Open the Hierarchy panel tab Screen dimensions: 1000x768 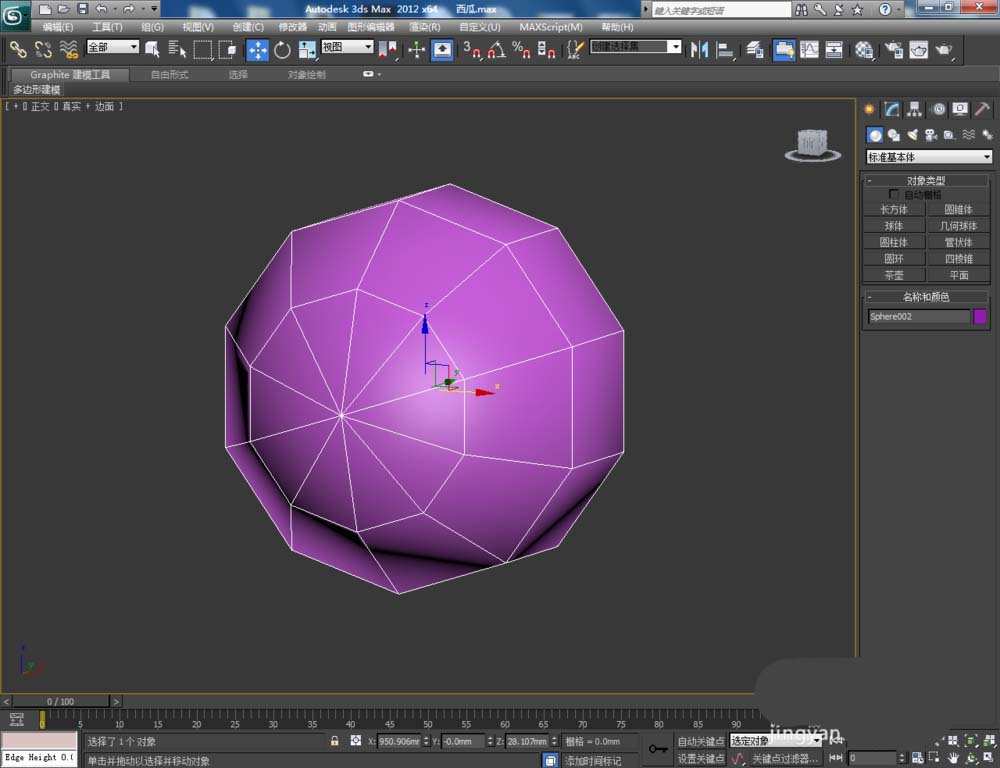914,110
